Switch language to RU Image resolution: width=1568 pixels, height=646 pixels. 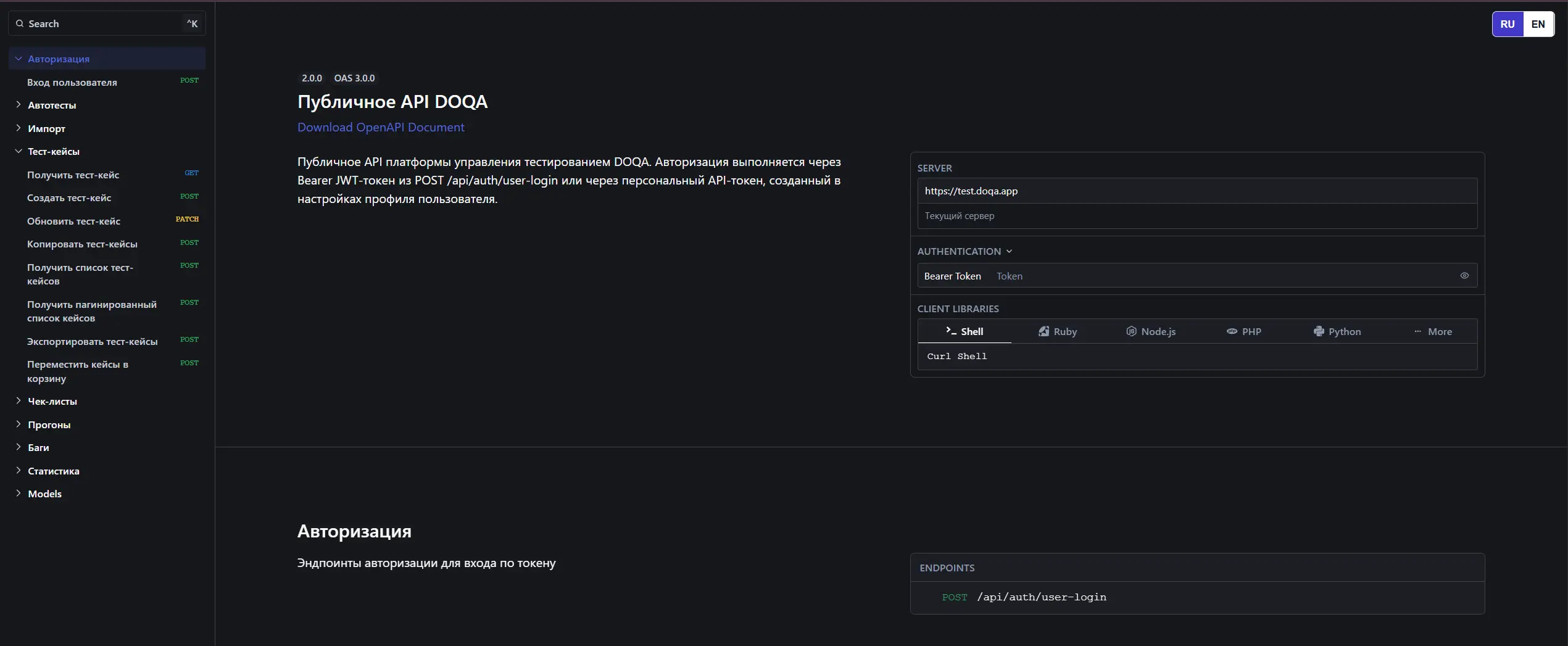click(1508, 24)
